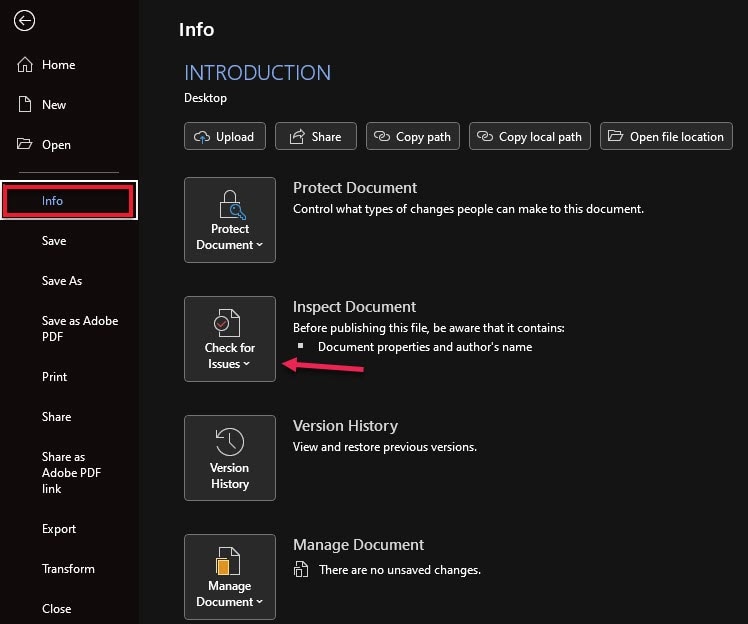The width and height of the screenshot is (748, 624).
Task: Click the Copy local path button
Action: pyautogui.click(x=530, y=137)
